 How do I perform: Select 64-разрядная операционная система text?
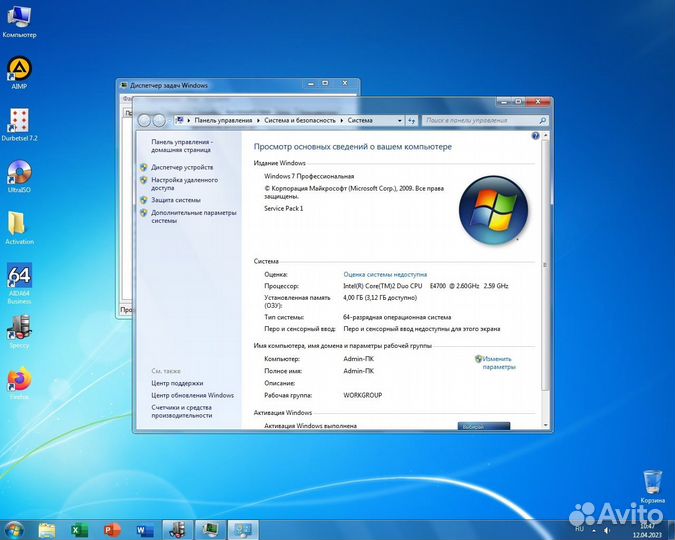[397, 317]
